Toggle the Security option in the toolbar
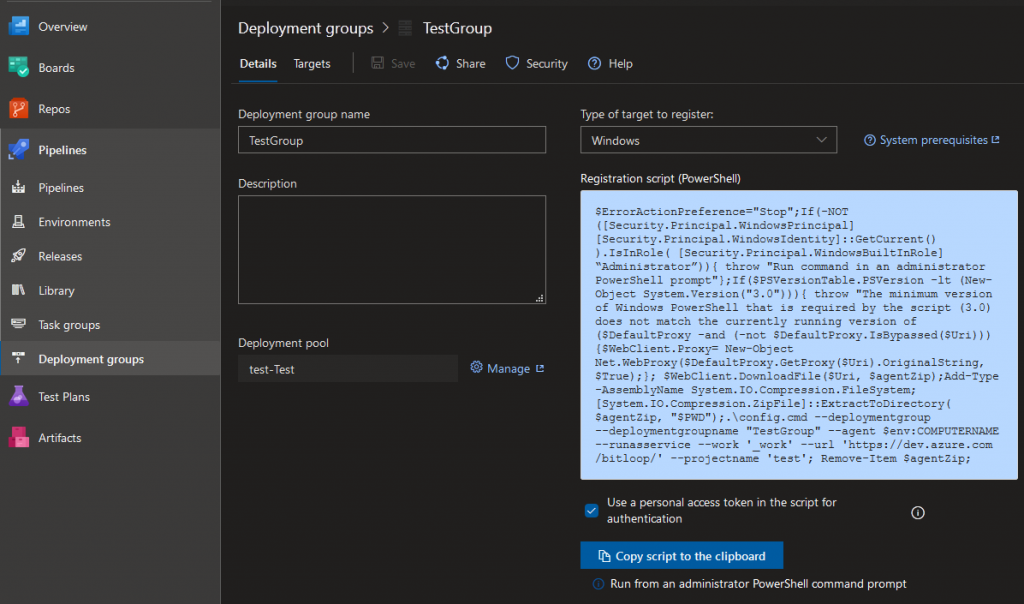Viewport: 1024px width, 604px height. tap(537, 63)
